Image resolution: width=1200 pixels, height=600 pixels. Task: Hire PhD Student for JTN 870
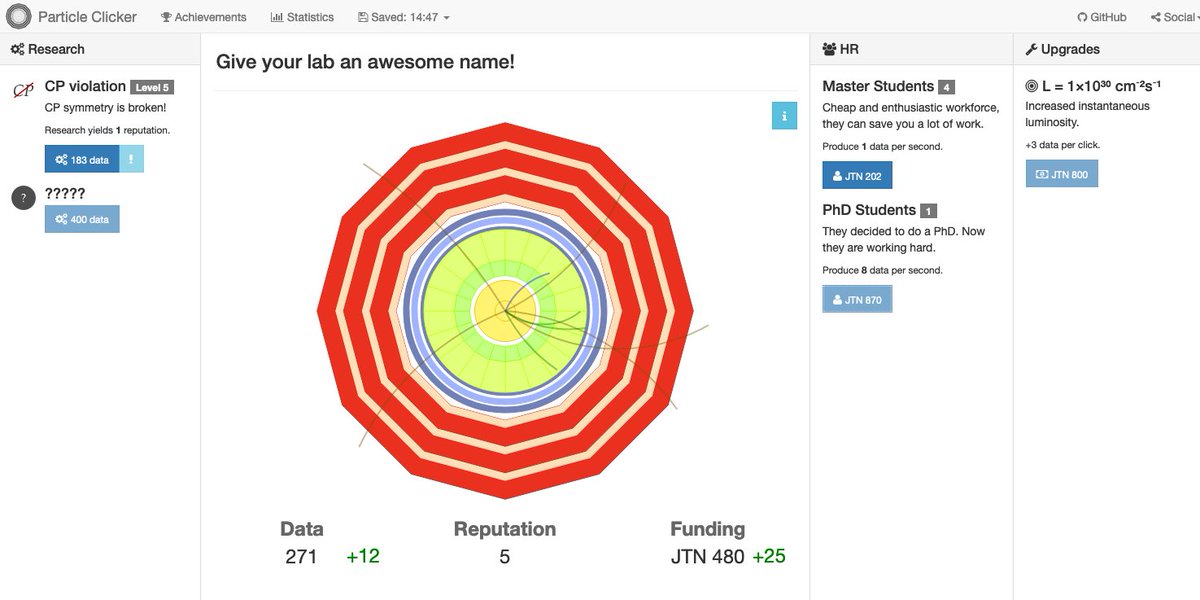tap(857, 299)
